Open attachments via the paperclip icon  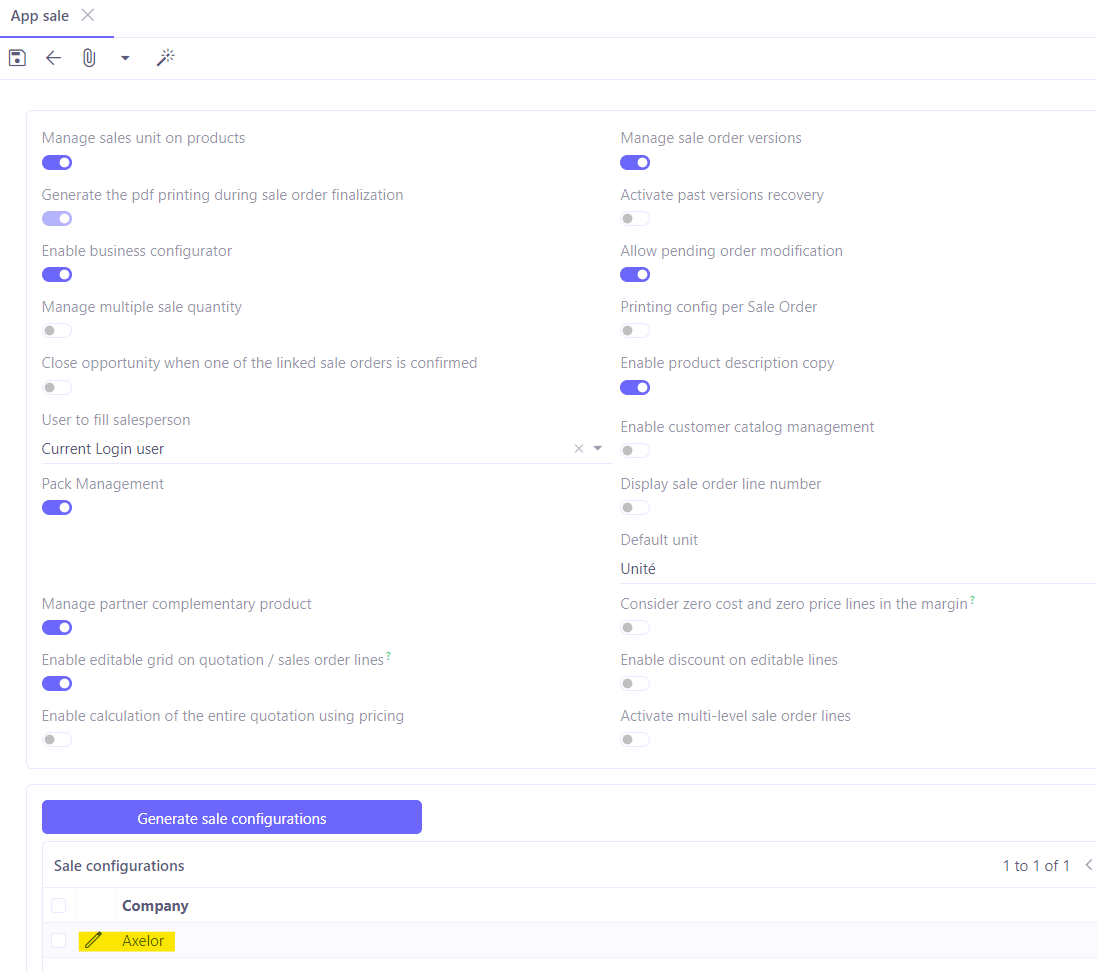click(x=89, y=57)
